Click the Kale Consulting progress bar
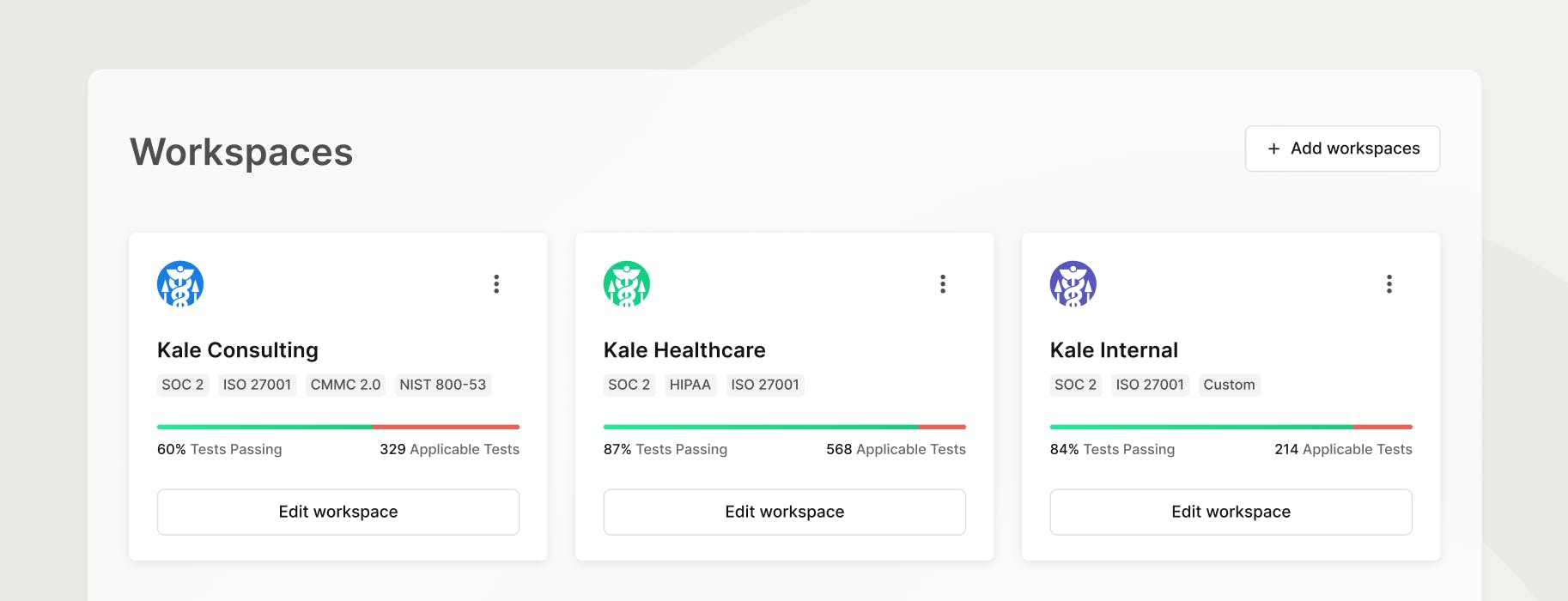Image resolution: width=1568 pixels, height=601 pixels. (x=338, y=427)
